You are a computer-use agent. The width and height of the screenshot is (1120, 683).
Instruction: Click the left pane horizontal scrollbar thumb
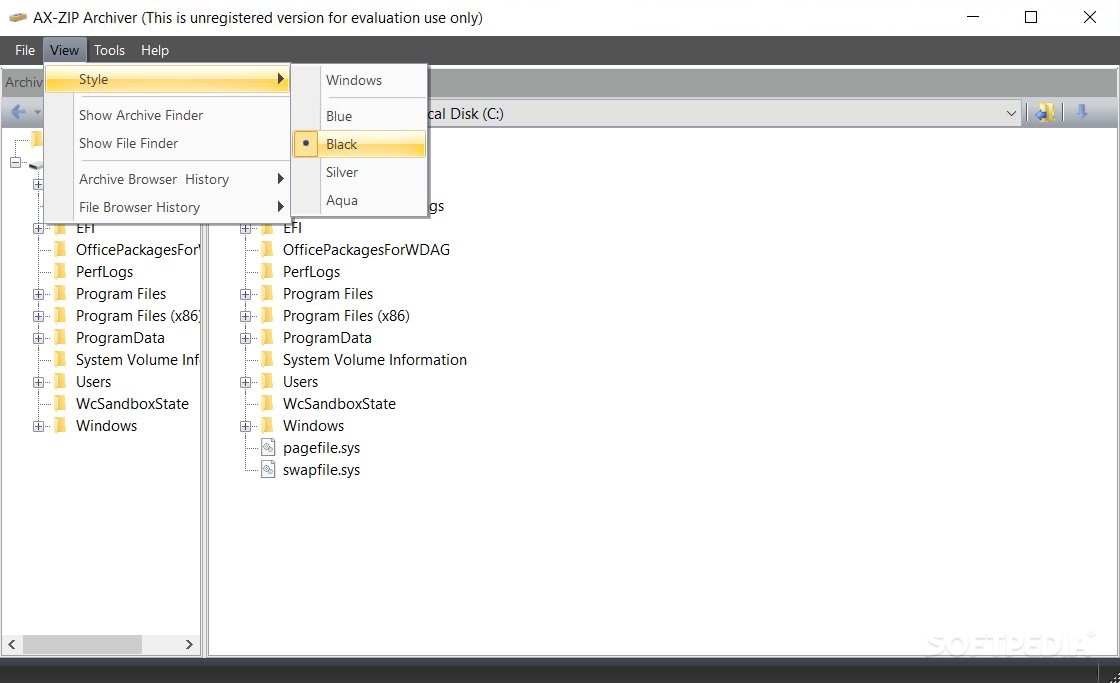[82, 644]
